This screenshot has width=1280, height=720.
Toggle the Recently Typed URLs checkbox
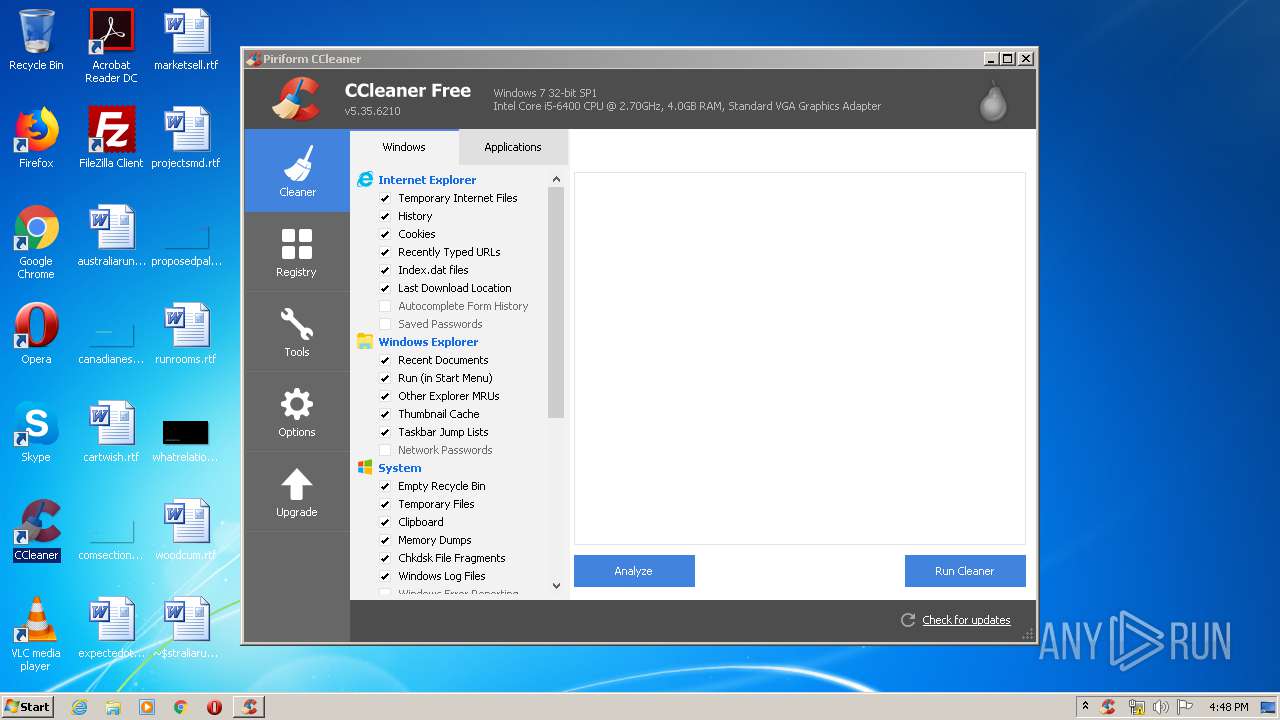pos(385,252)
